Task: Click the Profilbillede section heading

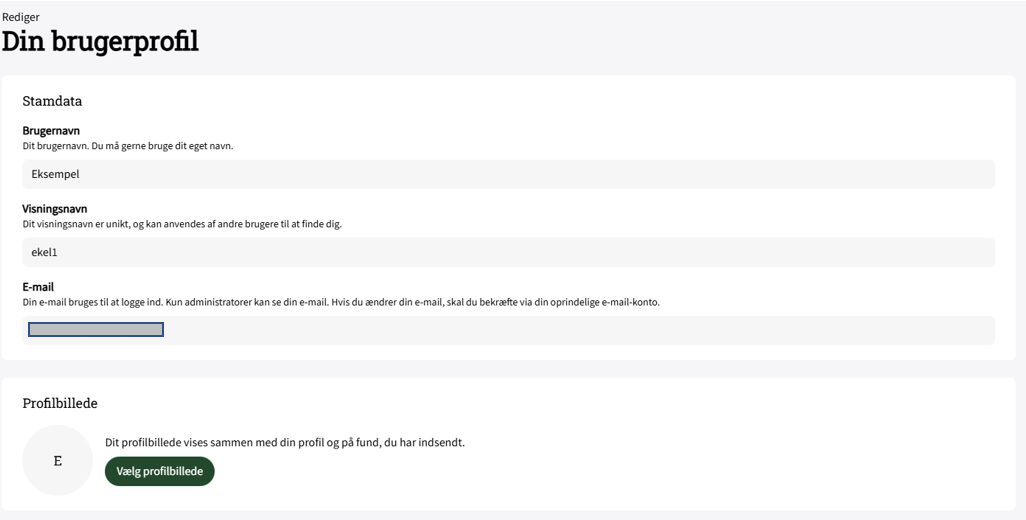Action: (x=60, y=403)
